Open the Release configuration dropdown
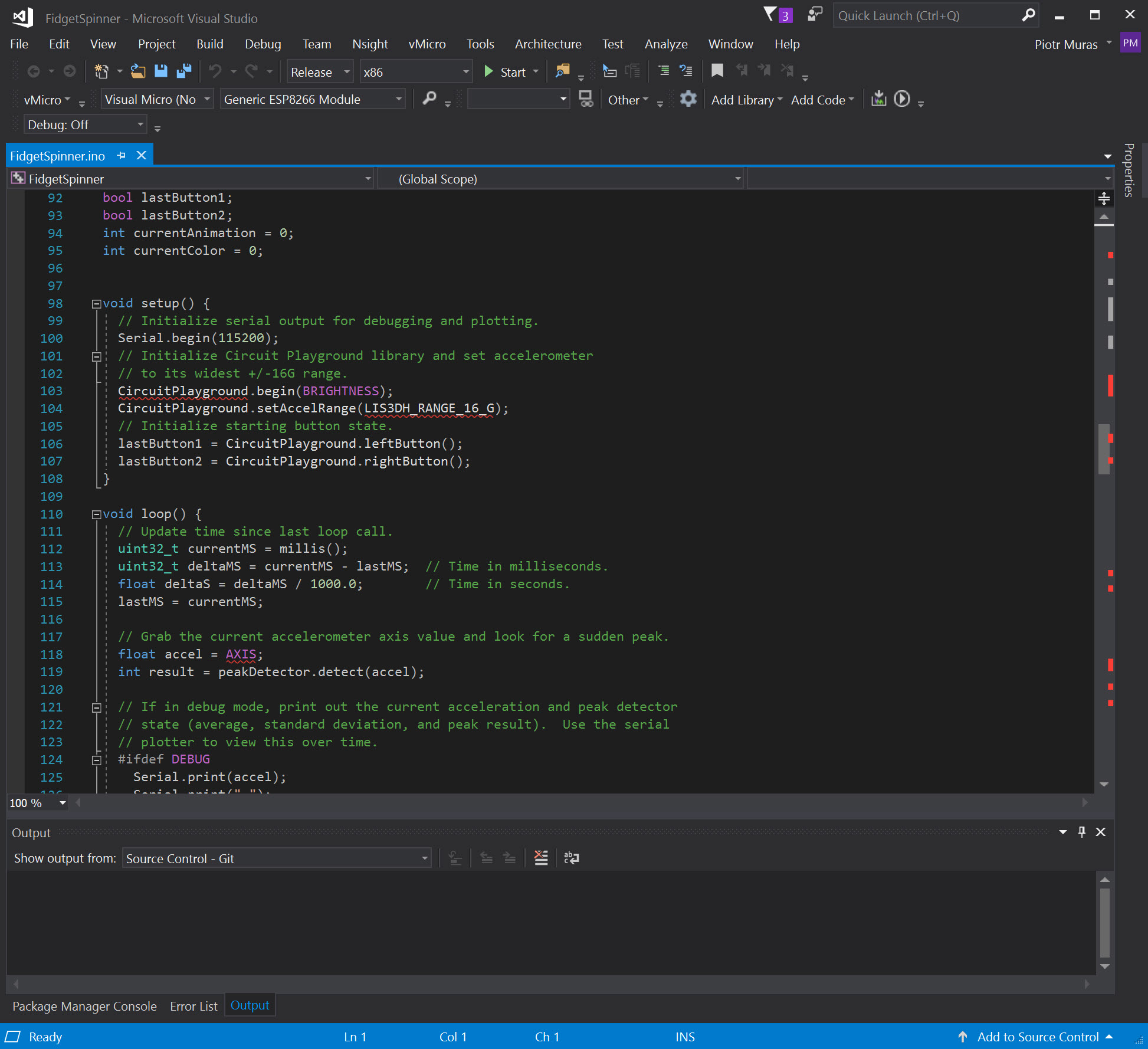The image size is (1148, 1049). tap(319, 71)
